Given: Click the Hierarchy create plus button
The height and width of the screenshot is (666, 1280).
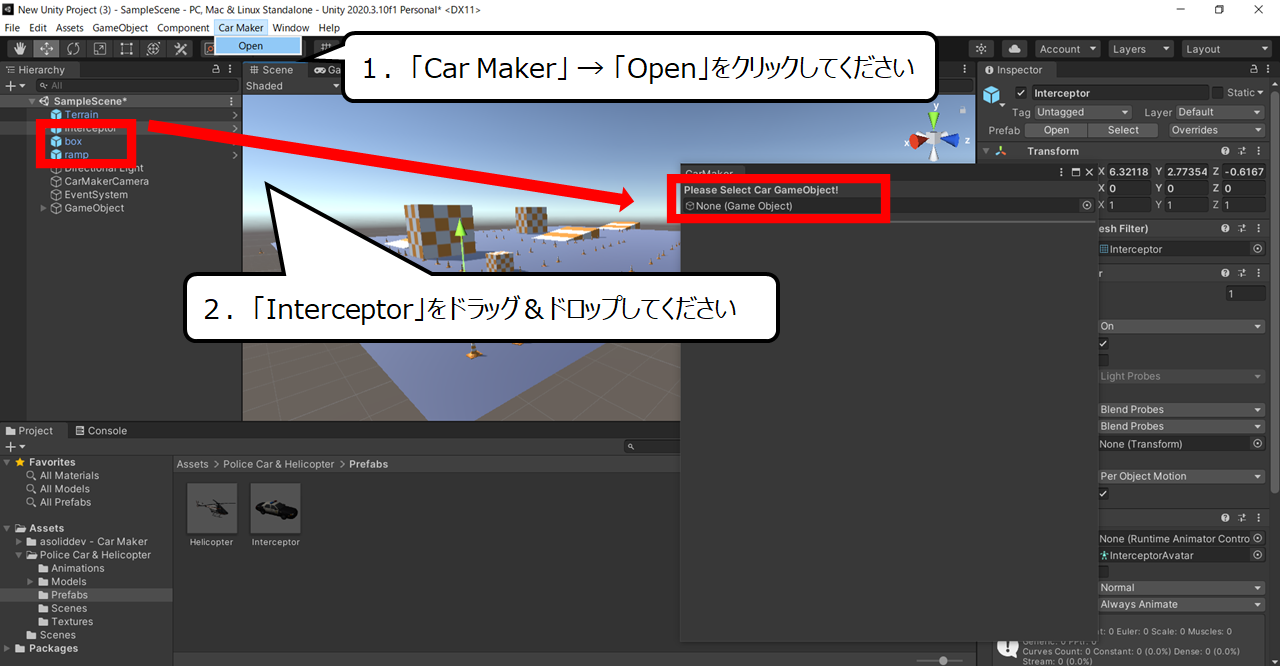Looking at the screenshot, I should 13,86.
